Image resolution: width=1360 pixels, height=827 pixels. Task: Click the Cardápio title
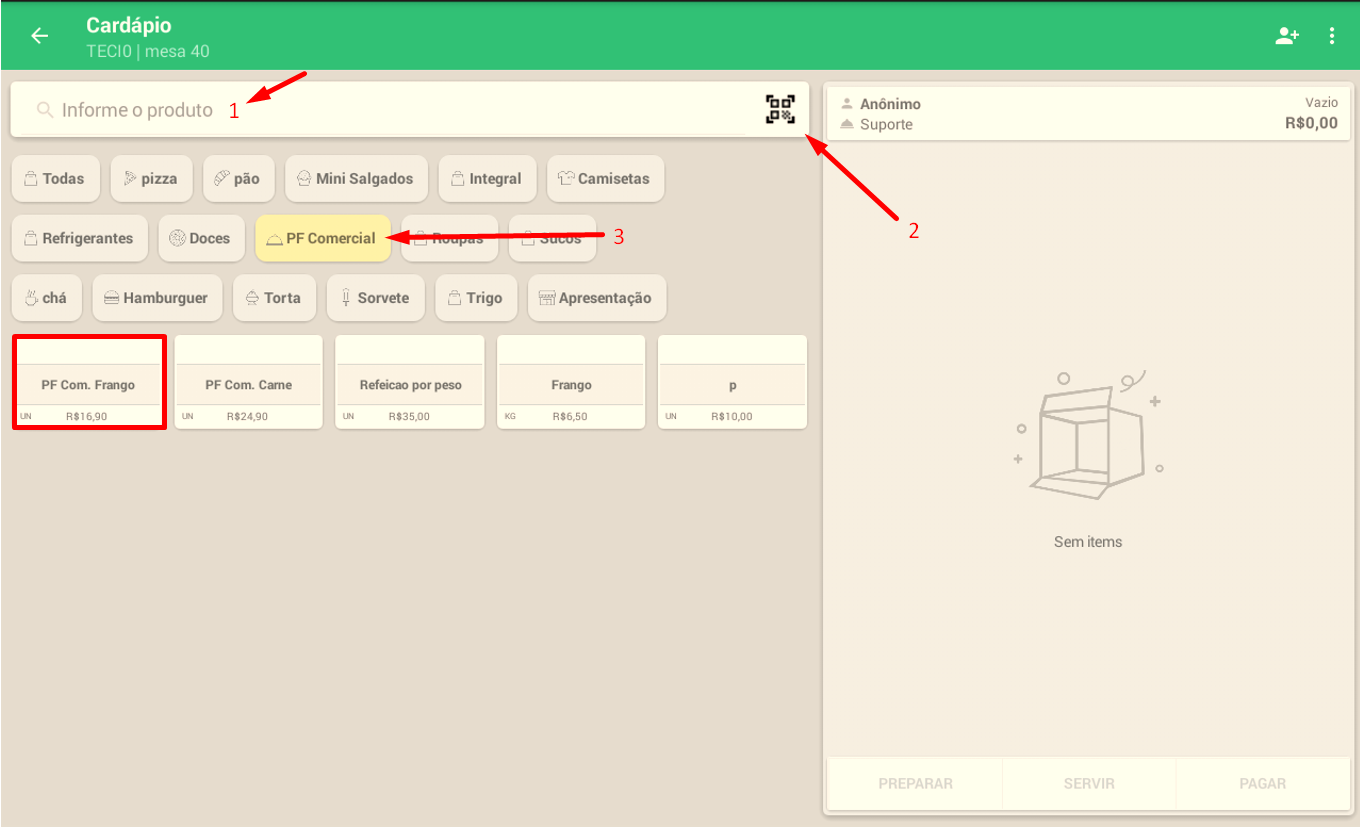coord(129,25)
